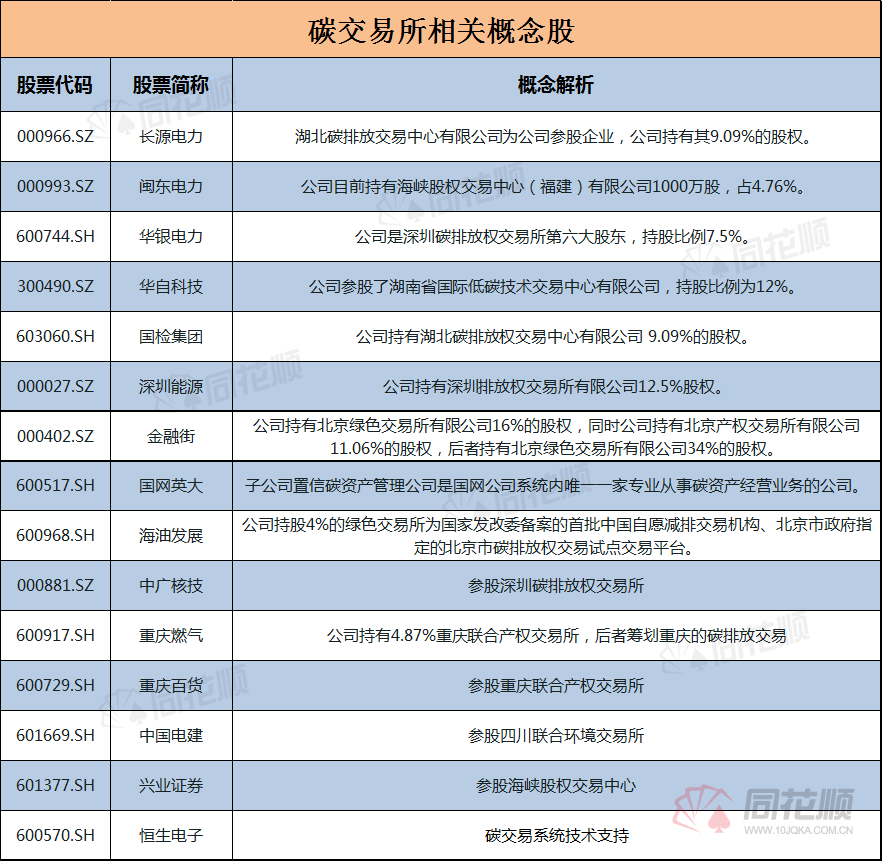Screen dimensions: 883x862
Task: Click stock code 600517.SH
Action: point(55,485)
